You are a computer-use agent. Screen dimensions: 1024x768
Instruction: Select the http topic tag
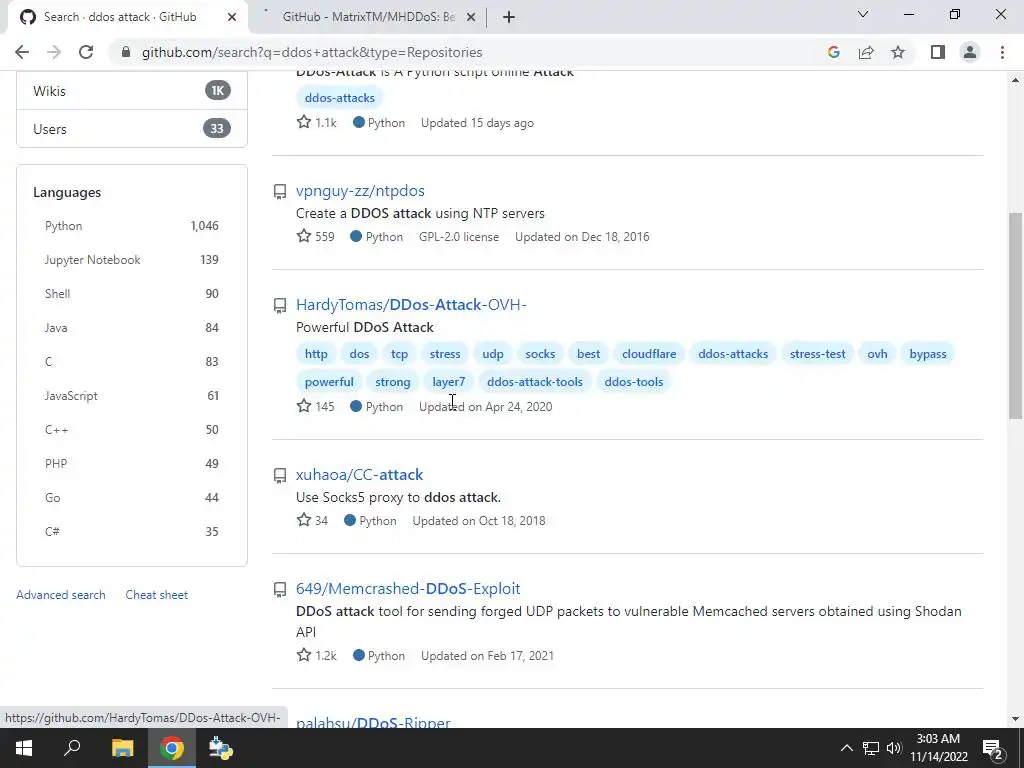316,354
